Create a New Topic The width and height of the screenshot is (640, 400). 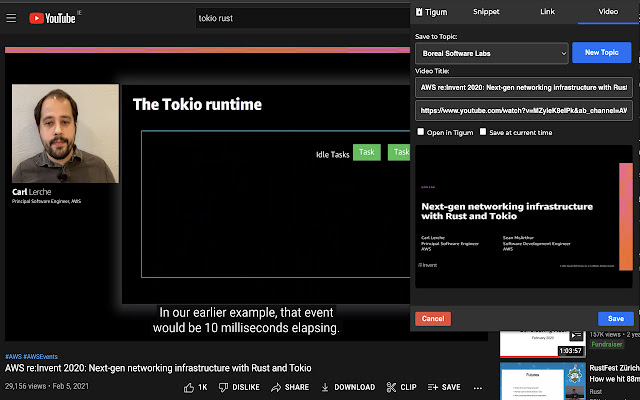click(602, 52)
